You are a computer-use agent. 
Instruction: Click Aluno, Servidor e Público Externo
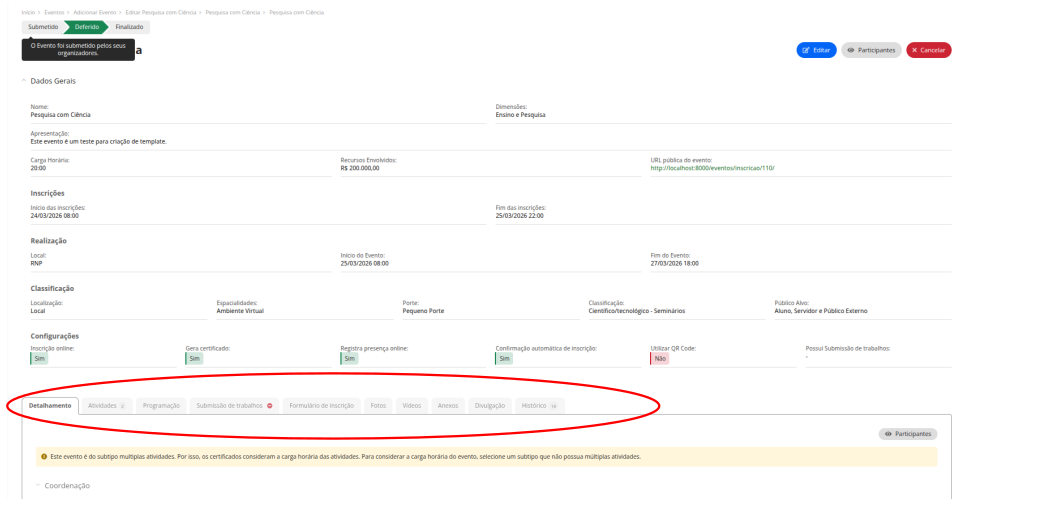coord(821,311)
